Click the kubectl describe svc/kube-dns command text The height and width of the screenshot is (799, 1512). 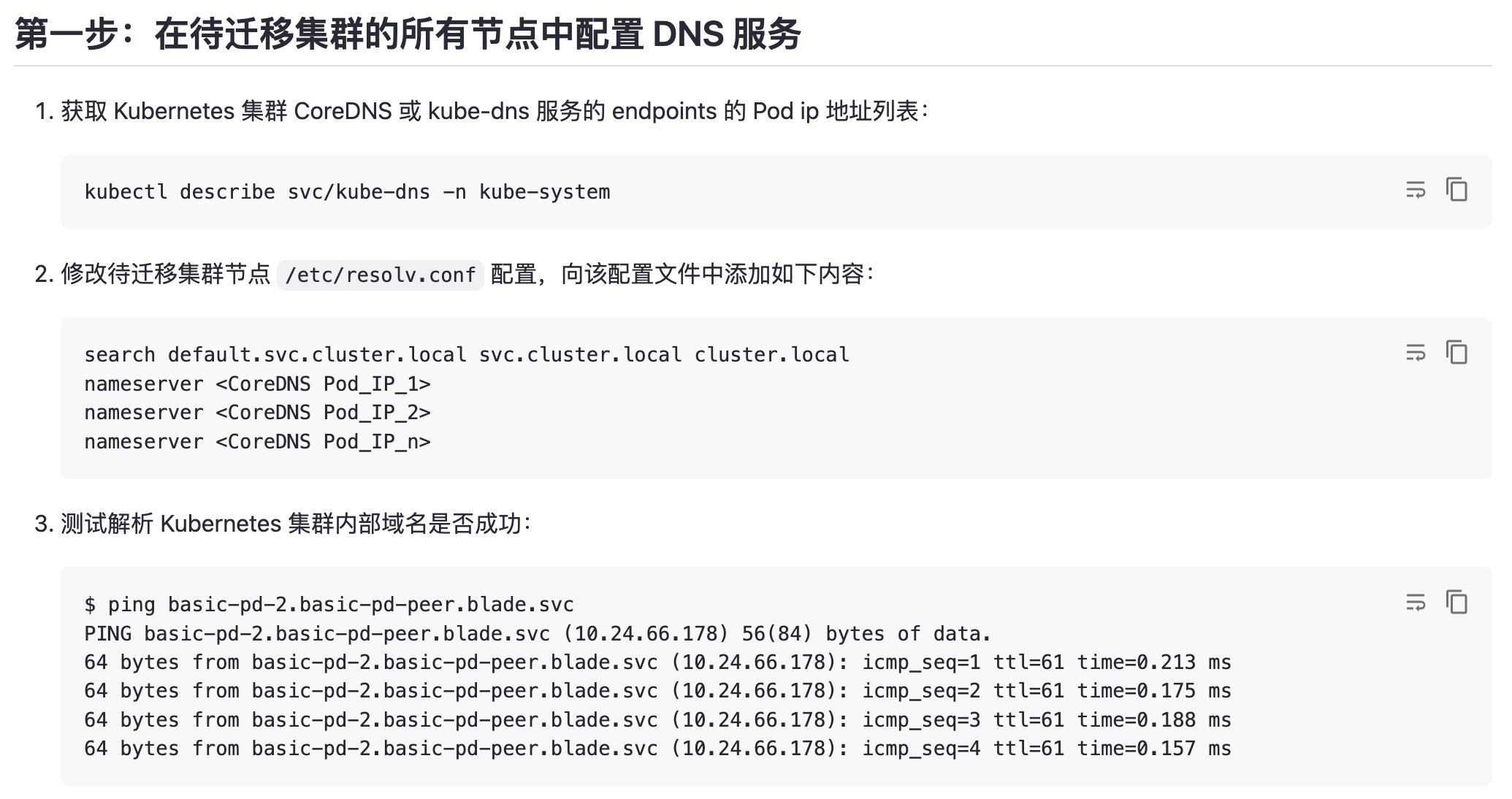347,192
